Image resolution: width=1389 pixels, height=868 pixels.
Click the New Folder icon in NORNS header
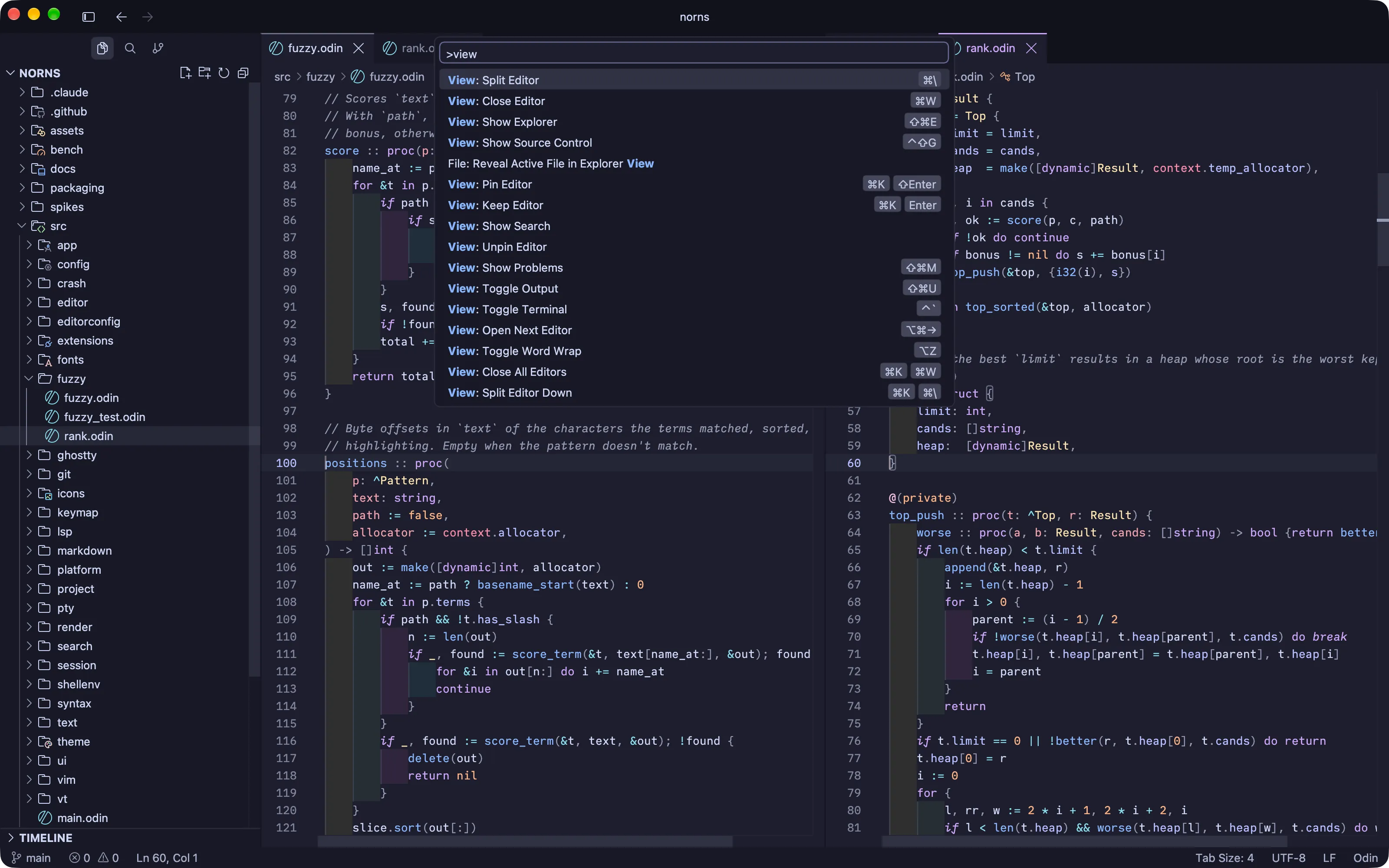click(x=204, y=73)
